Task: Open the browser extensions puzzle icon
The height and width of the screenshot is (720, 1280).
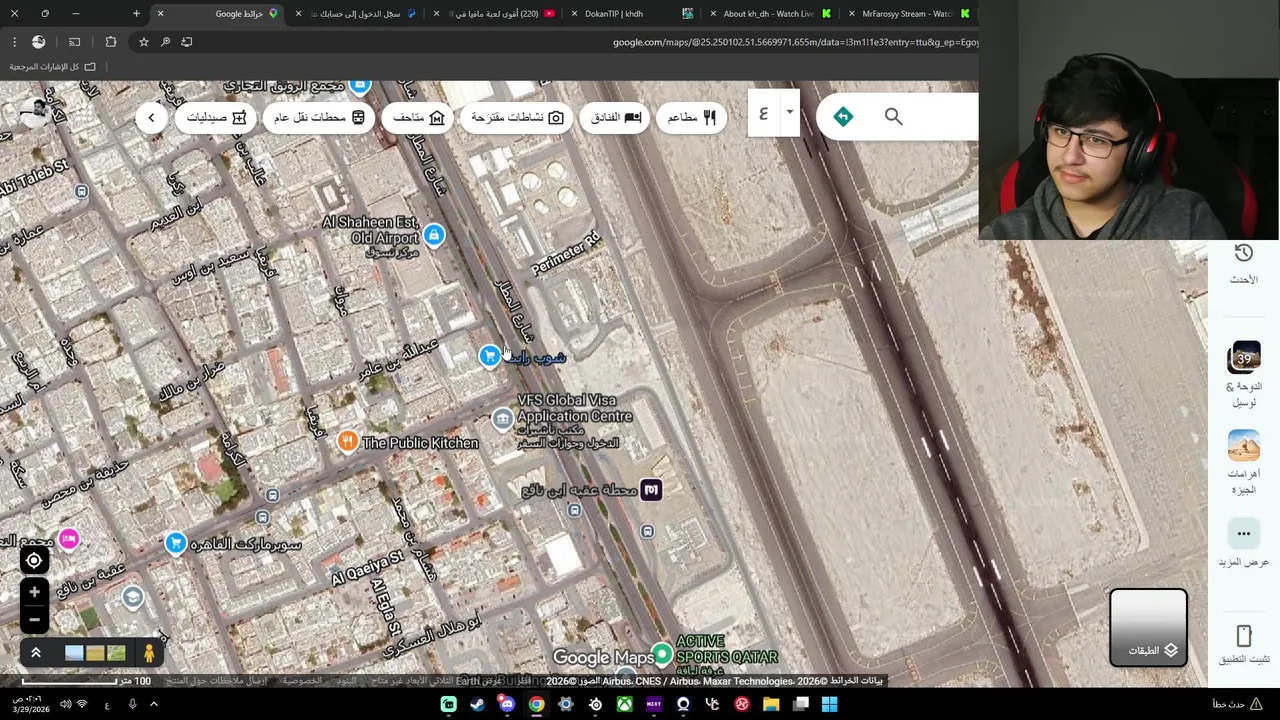Action: coord(111,42)
